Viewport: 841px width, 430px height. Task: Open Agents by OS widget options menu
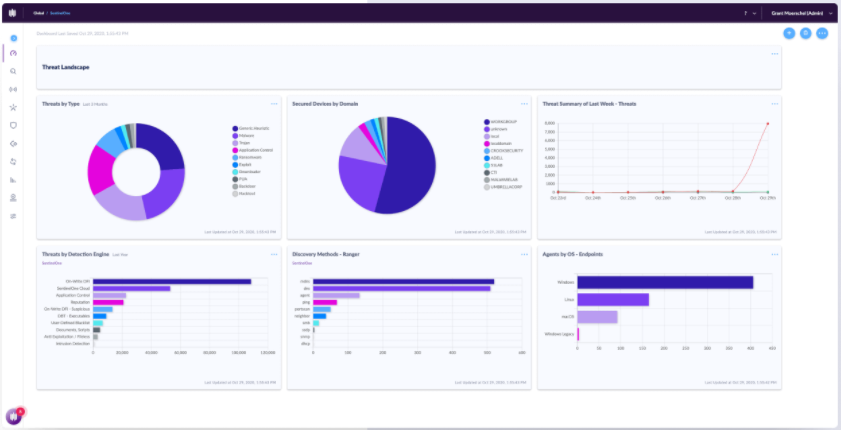[773, 254]
